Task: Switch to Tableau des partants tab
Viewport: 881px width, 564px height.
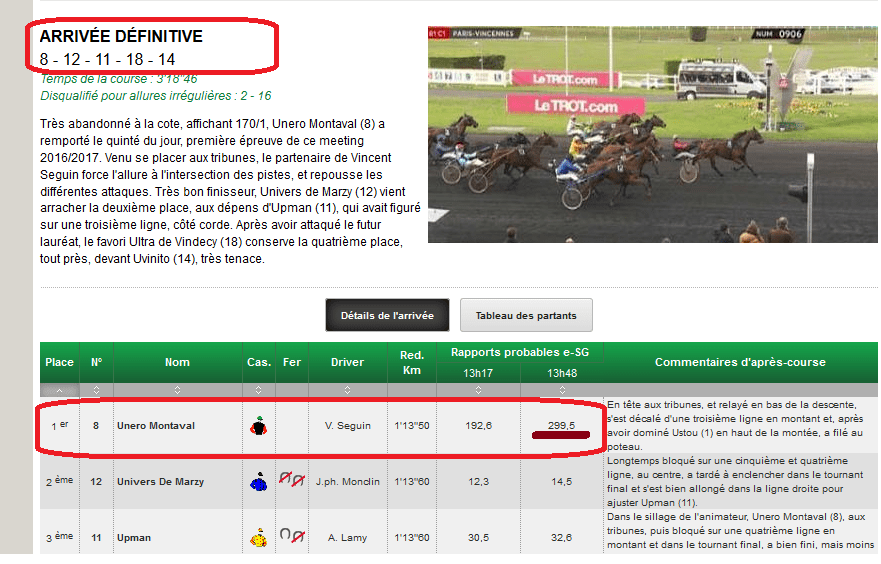Action: (526, 315)
